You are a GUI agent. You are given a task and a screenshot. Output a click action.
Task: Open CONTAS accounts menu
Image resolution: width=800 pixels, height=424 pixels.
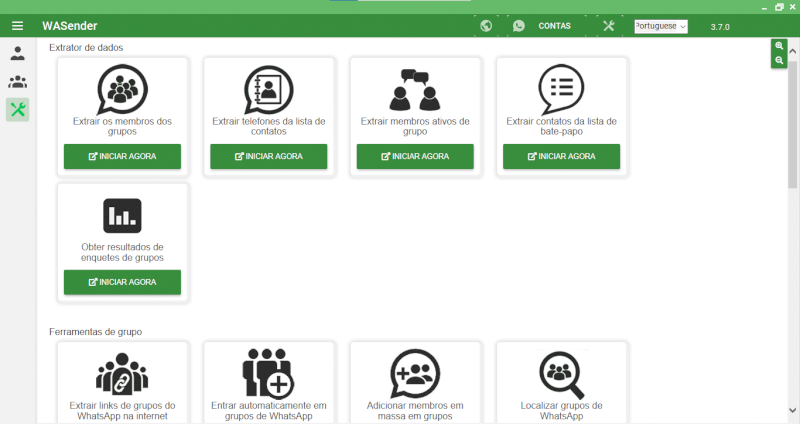(x=555, y=26)
